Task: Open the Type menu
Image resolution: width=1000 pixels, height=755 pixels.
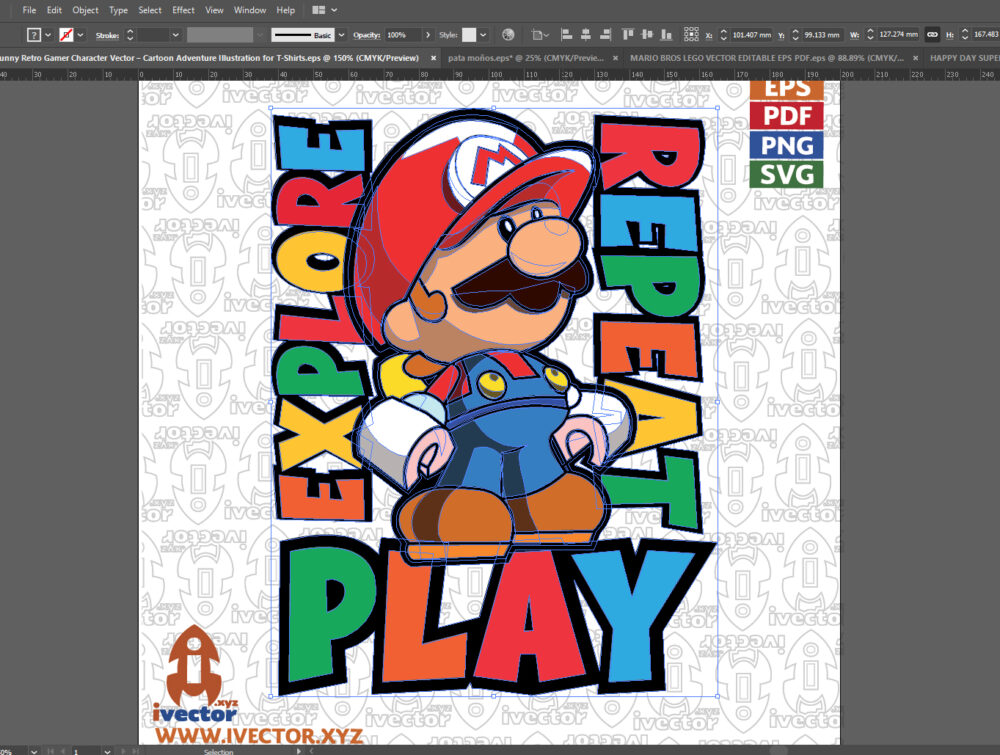Action: (x=118, y=10)
